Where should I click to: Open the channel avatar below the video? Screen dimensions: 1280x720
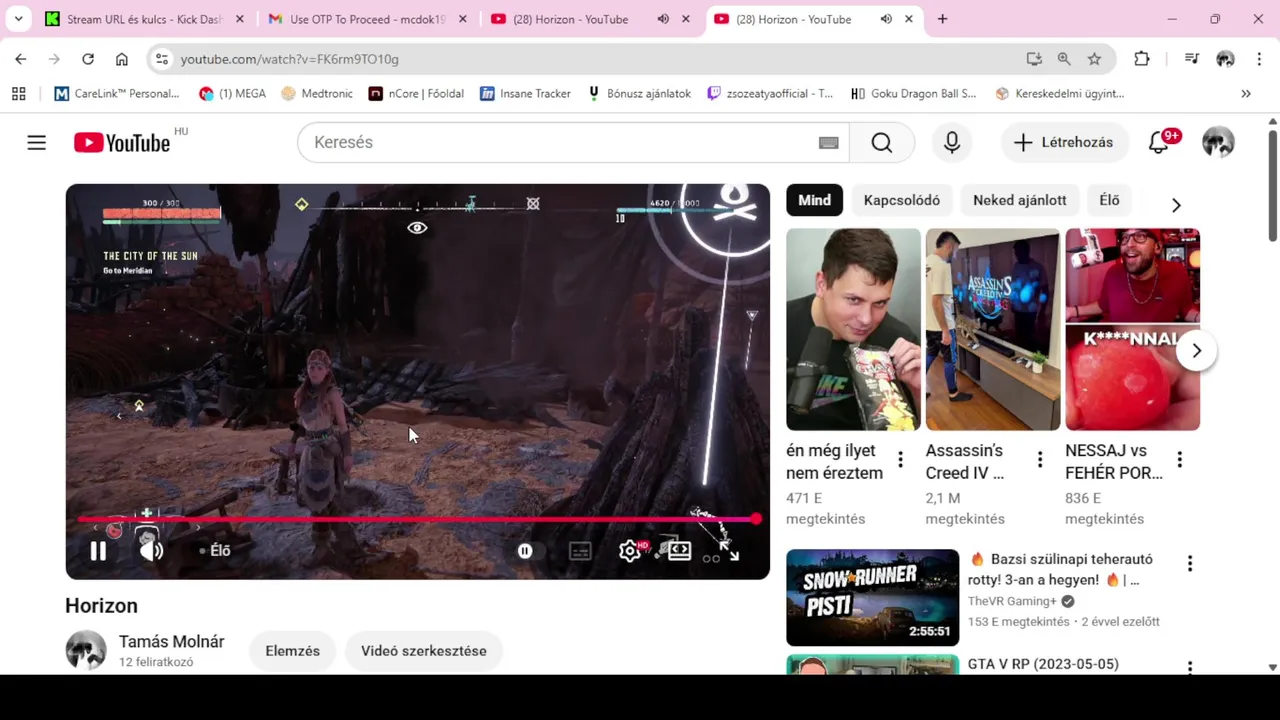(86, 651)
